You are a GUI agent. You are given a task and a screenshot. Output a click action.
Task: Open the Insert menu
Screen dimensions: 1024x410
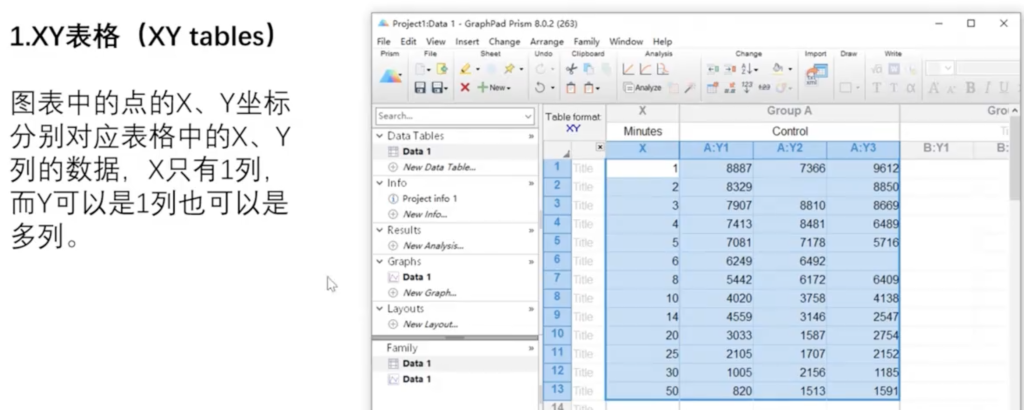pyautogui.click(x=466, y=41)
